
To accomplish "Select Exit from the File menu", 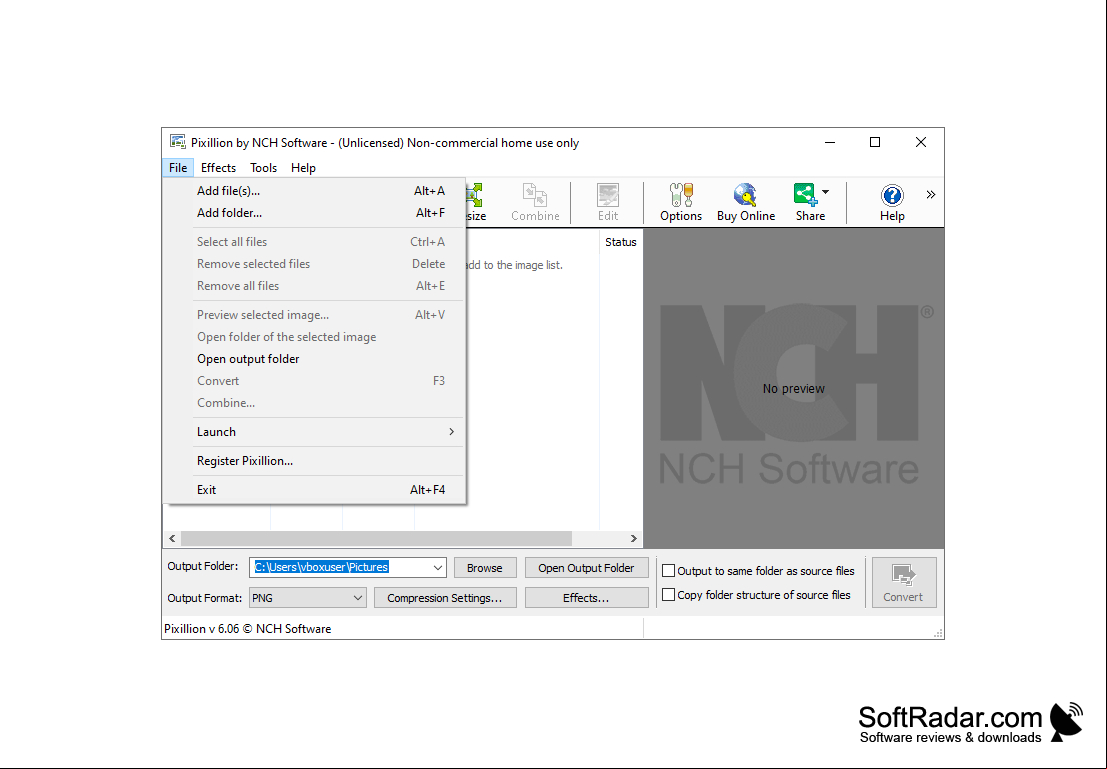I will [314, 489].
